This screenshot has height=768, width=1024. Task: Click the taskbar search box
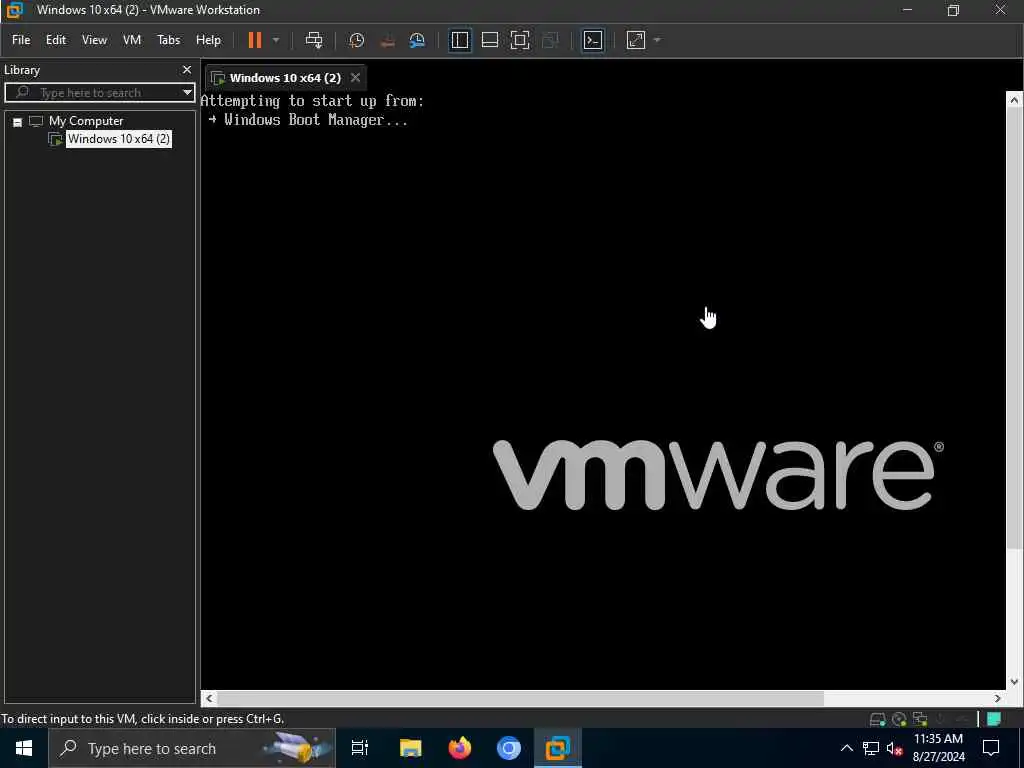(192, 748)
